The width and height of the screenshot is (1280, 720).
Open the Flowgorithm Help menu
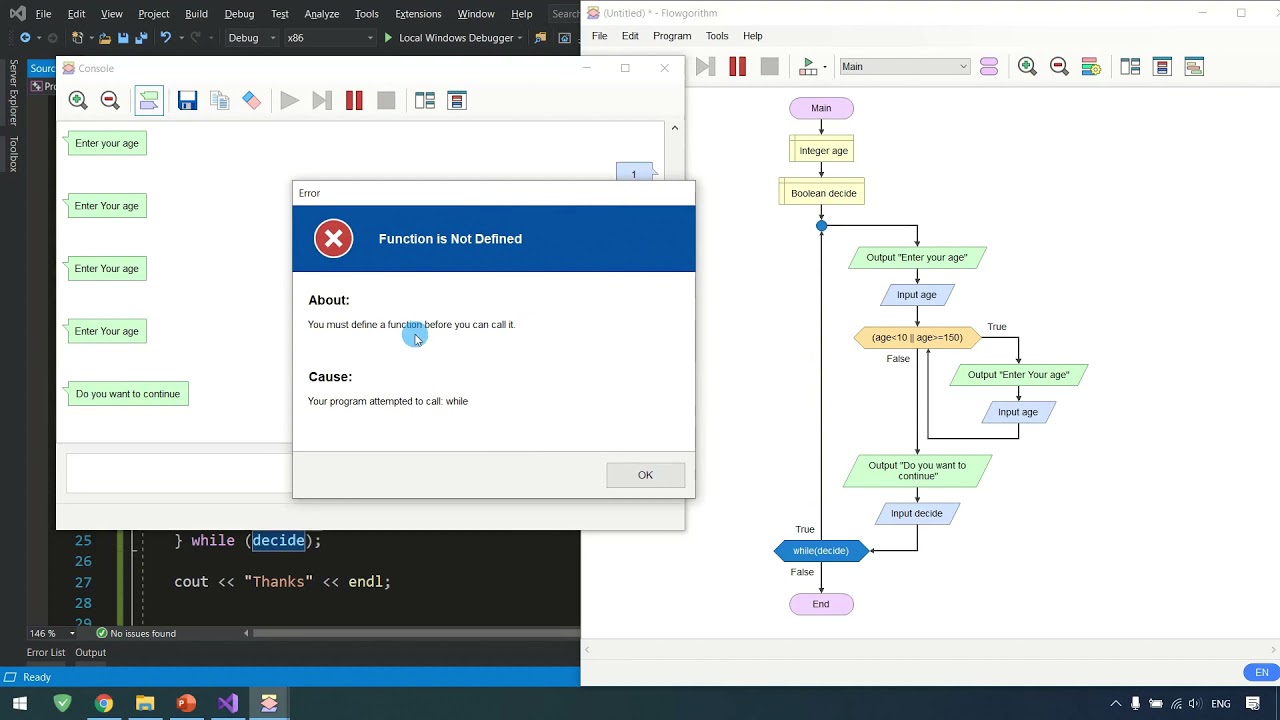pyautogui.click(x=753, y=36)
